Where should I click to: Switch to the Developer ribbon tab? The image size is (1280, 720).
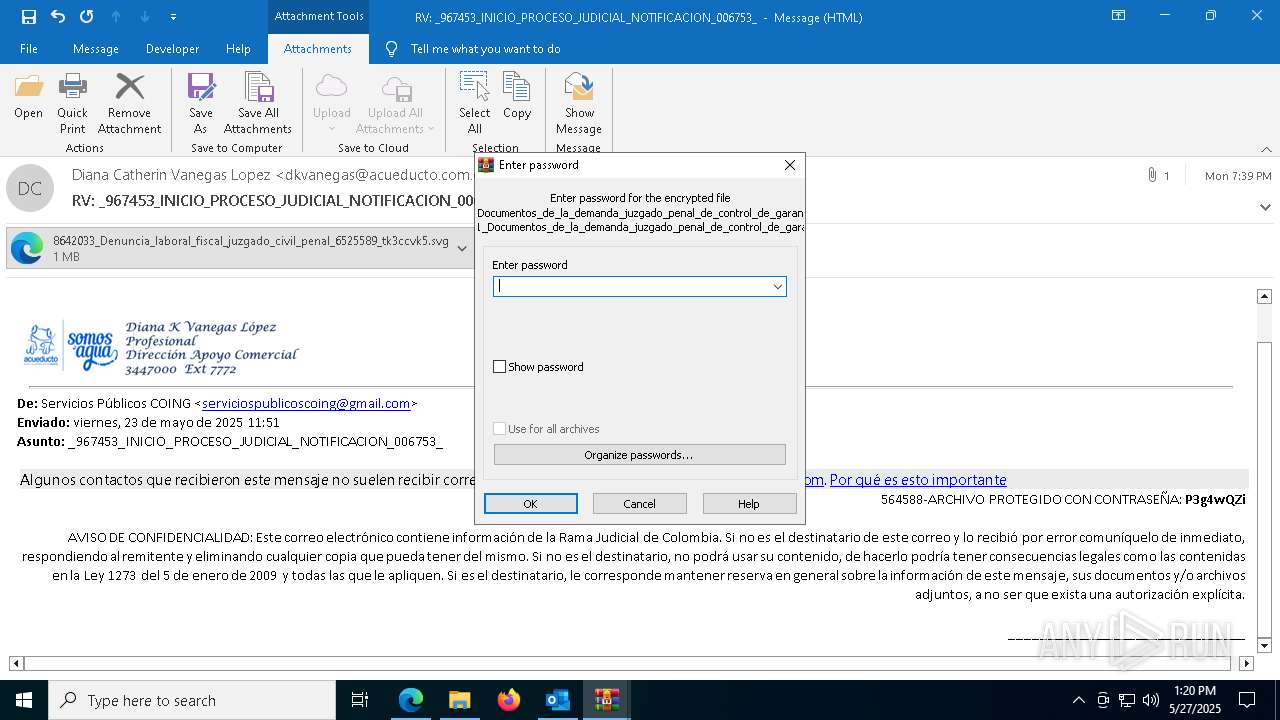[x=172, y=49]
